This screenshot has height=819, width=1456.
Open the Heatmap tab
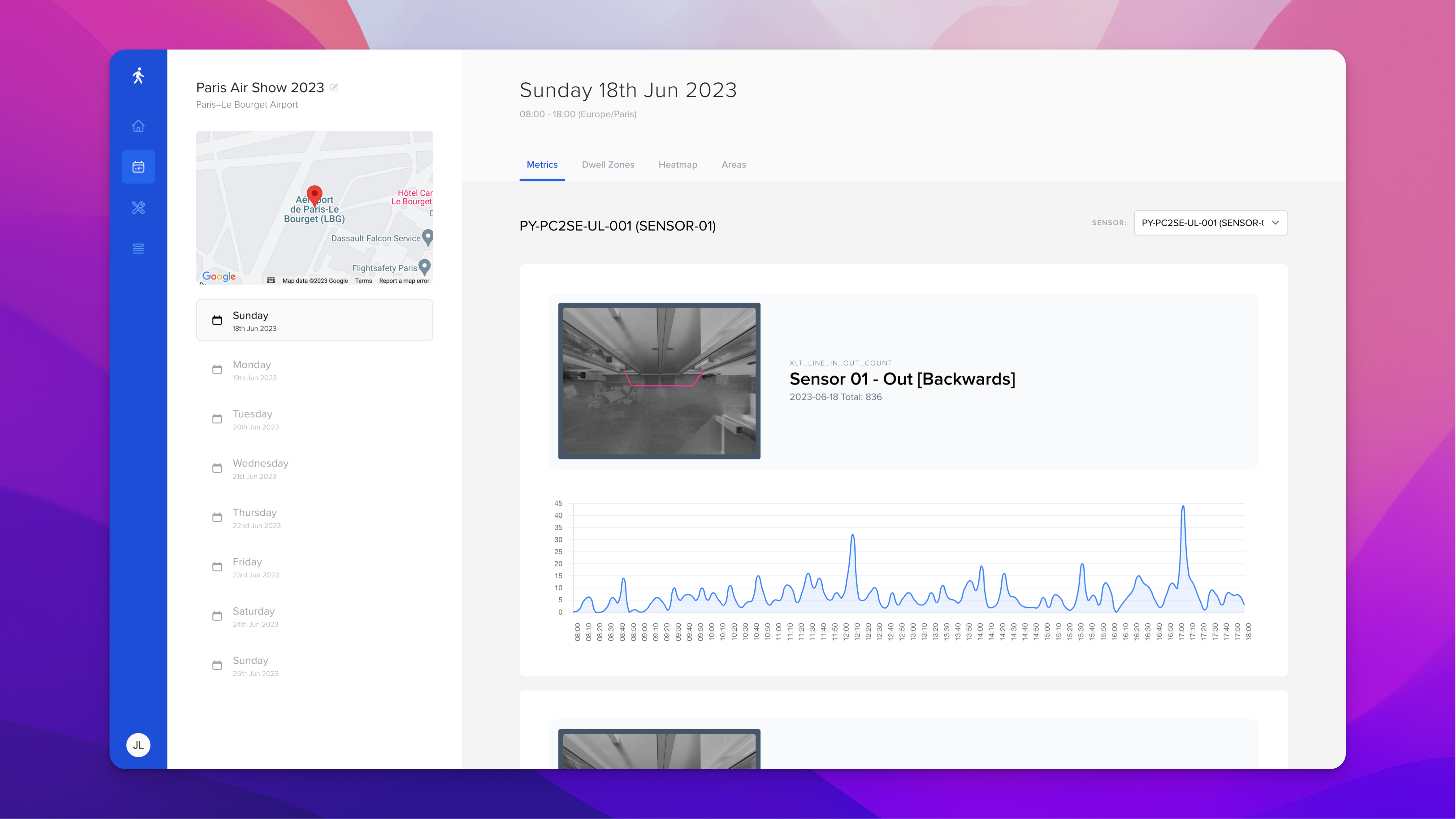pos(678,164)
